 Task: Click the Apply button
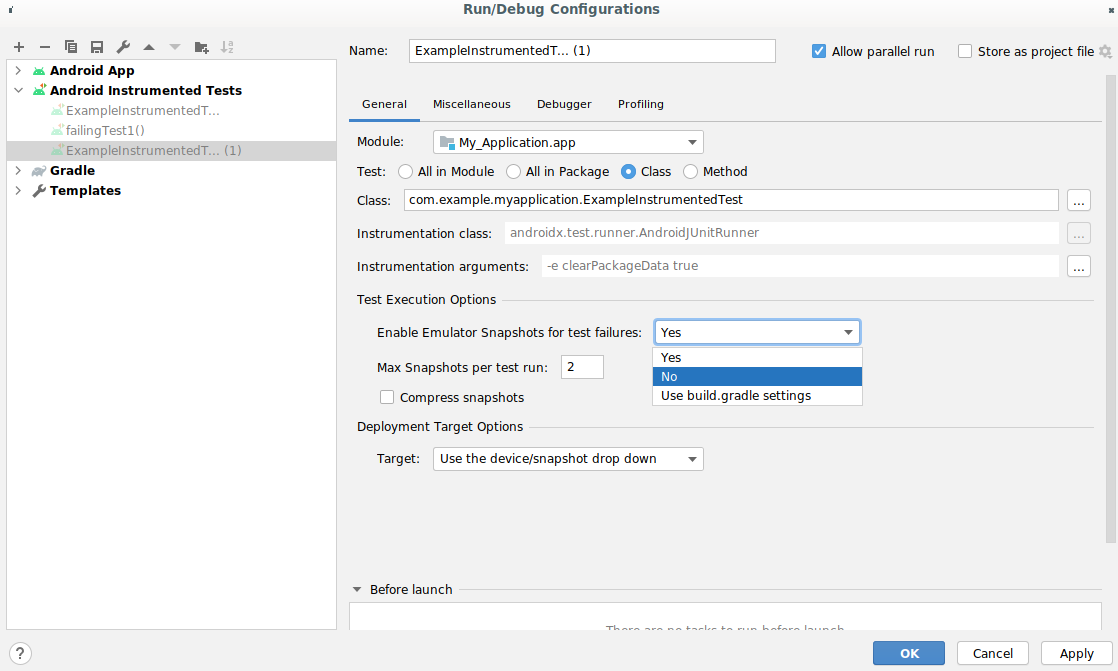pos(1076,653)
